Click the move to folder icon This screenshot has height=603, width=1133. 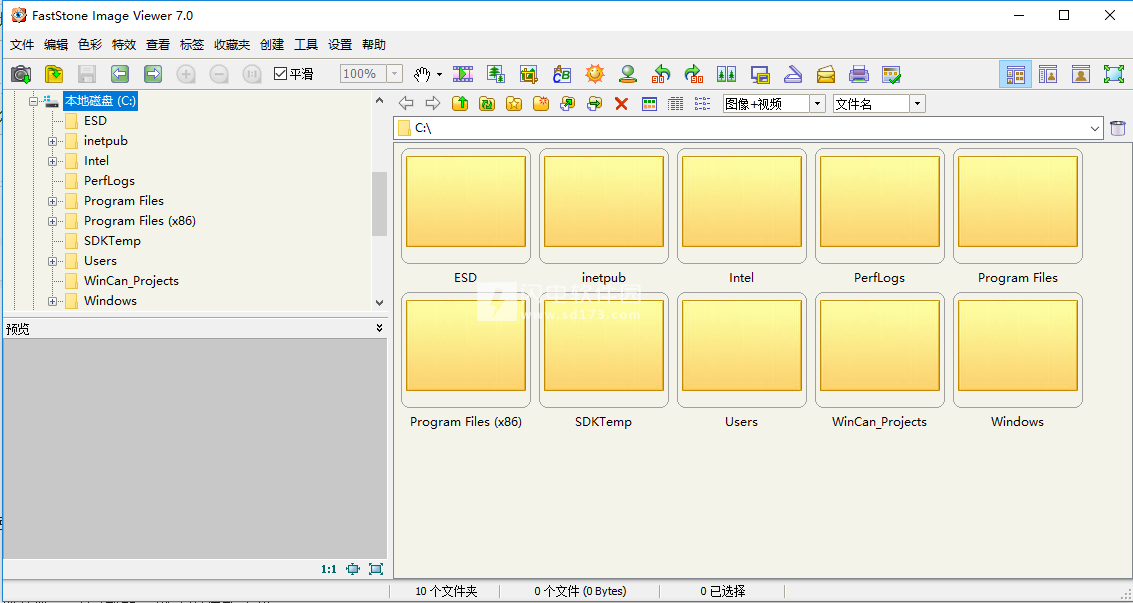594,104
